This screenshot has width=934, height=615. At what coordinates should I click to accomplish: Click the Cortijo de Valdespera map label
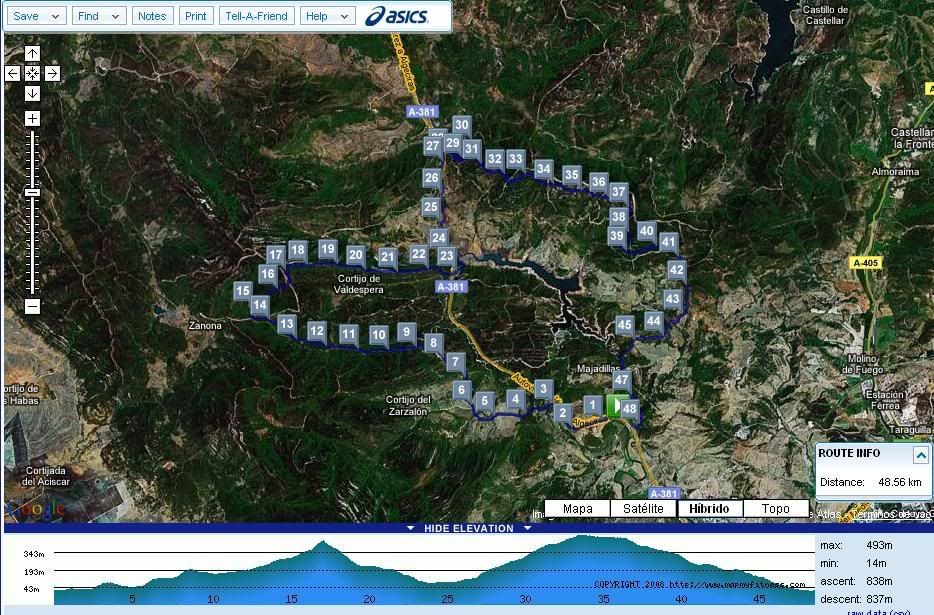tap(359, 284)
